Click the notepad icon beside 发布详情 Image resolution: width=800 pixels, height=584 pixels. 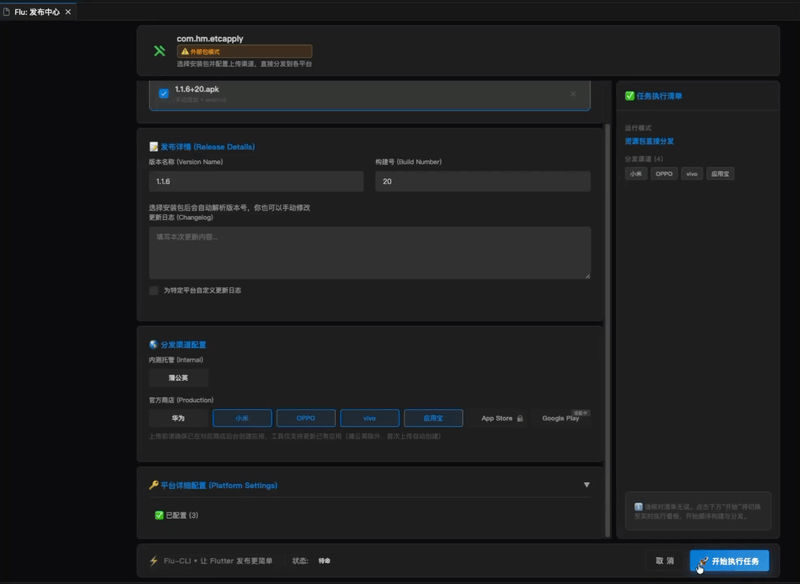point(154,147)
